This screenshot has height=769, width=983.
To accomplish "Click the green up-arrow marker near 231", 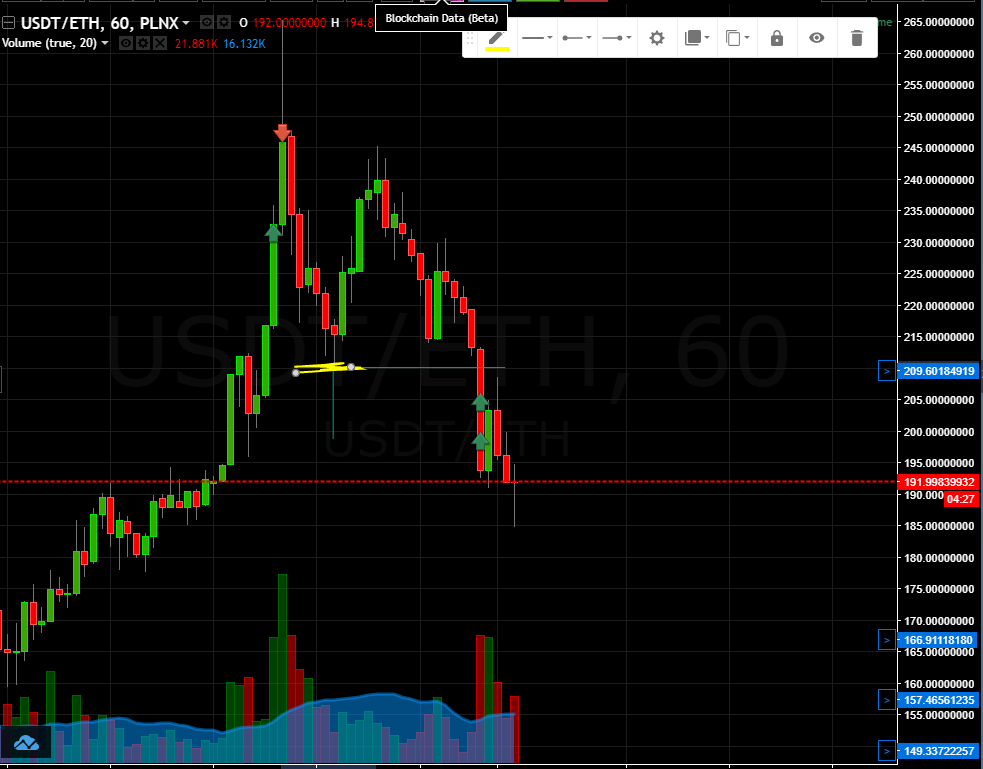I will pyautogui.click(x=273, y=233).
